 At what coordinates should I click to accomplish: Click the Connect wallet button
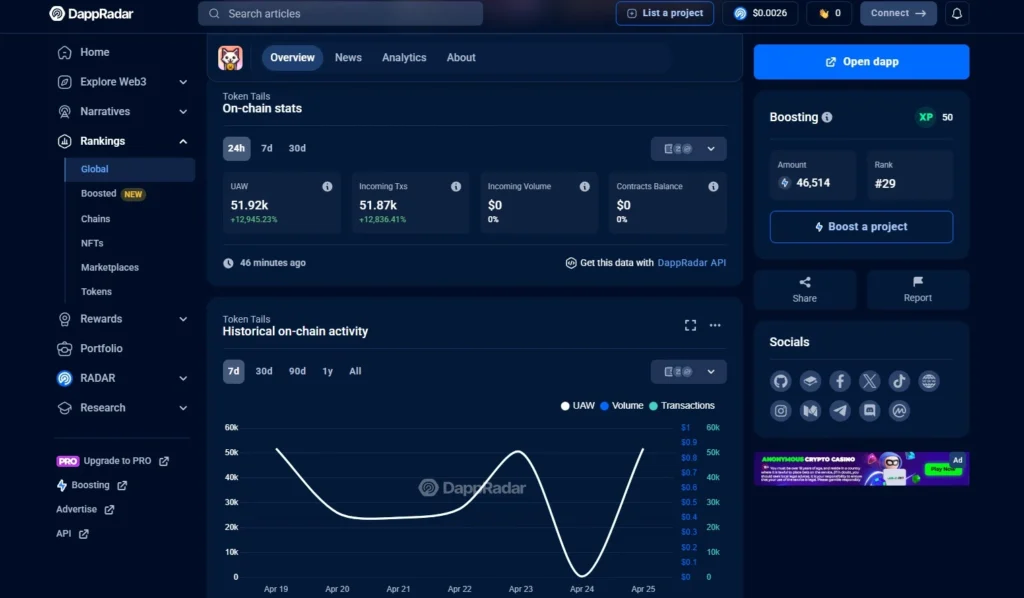click(898, 13)
